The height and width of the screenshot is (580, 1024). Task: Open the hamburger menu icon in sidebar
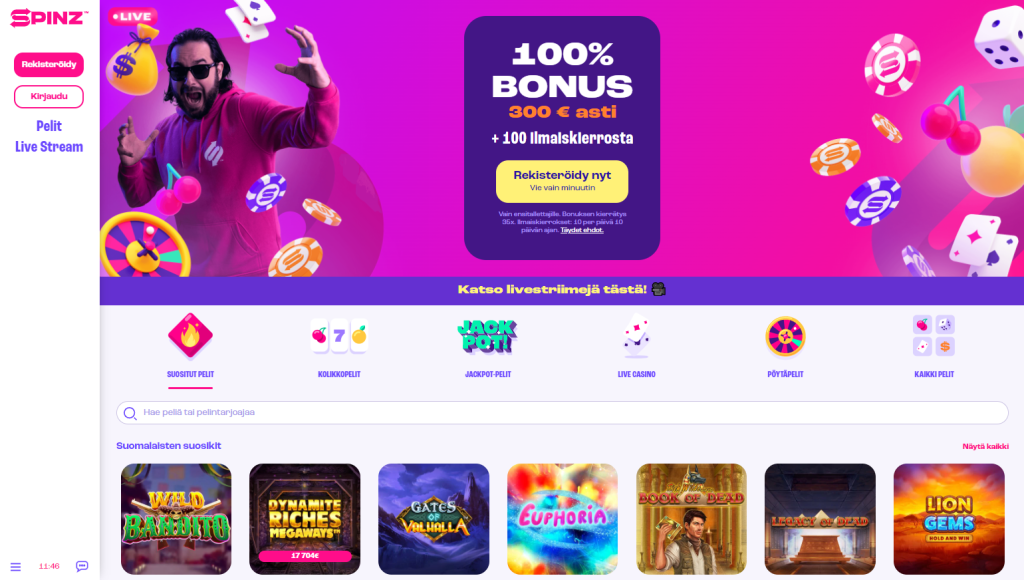tap(16, 567)
